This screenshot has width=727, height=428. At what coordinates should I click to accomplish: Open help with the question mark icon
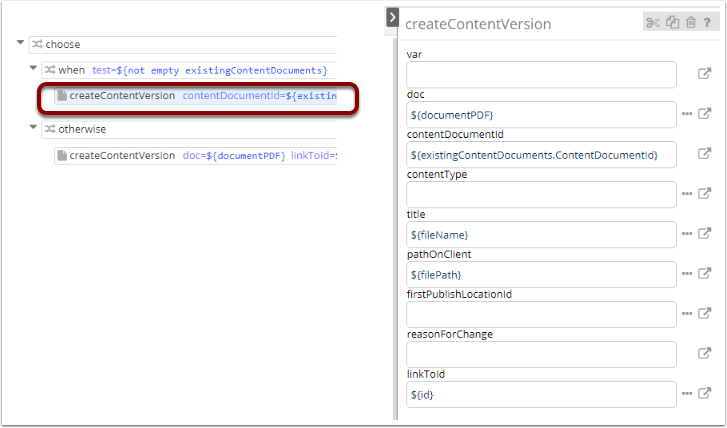[706, 23]
